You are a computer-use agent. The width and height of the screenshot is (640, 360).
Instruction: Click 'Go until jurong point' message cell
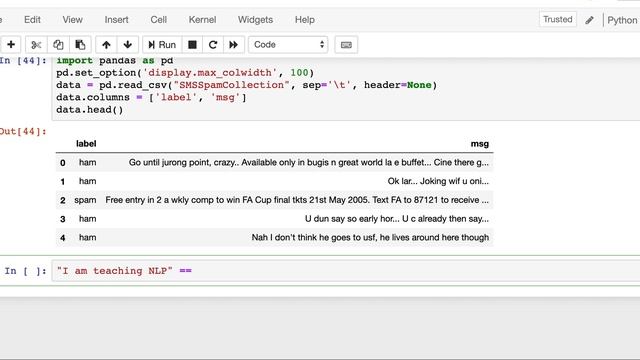pyautogui.click(x=309, y=162)
